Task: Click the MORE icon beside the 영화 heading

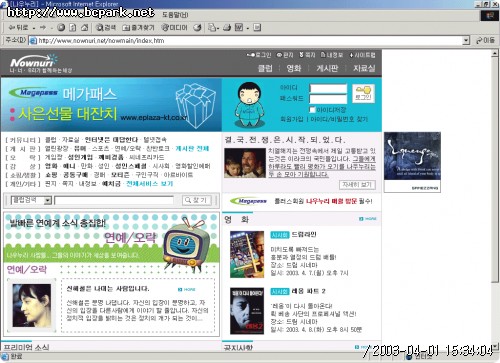Action: pos(368,219)
